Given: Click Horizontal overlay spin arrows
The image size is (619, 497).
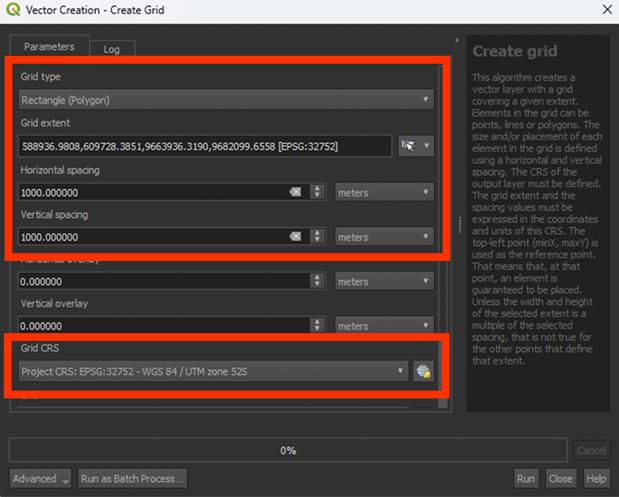Looking at the screenshot, I should pyautogui.click(x=318, y=282).
